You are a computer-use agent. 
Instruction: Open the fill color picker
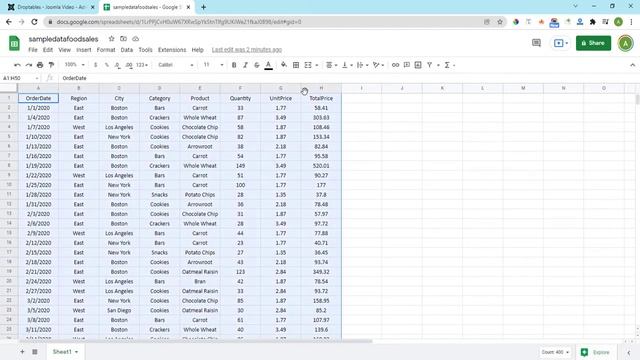click(284, 65)
